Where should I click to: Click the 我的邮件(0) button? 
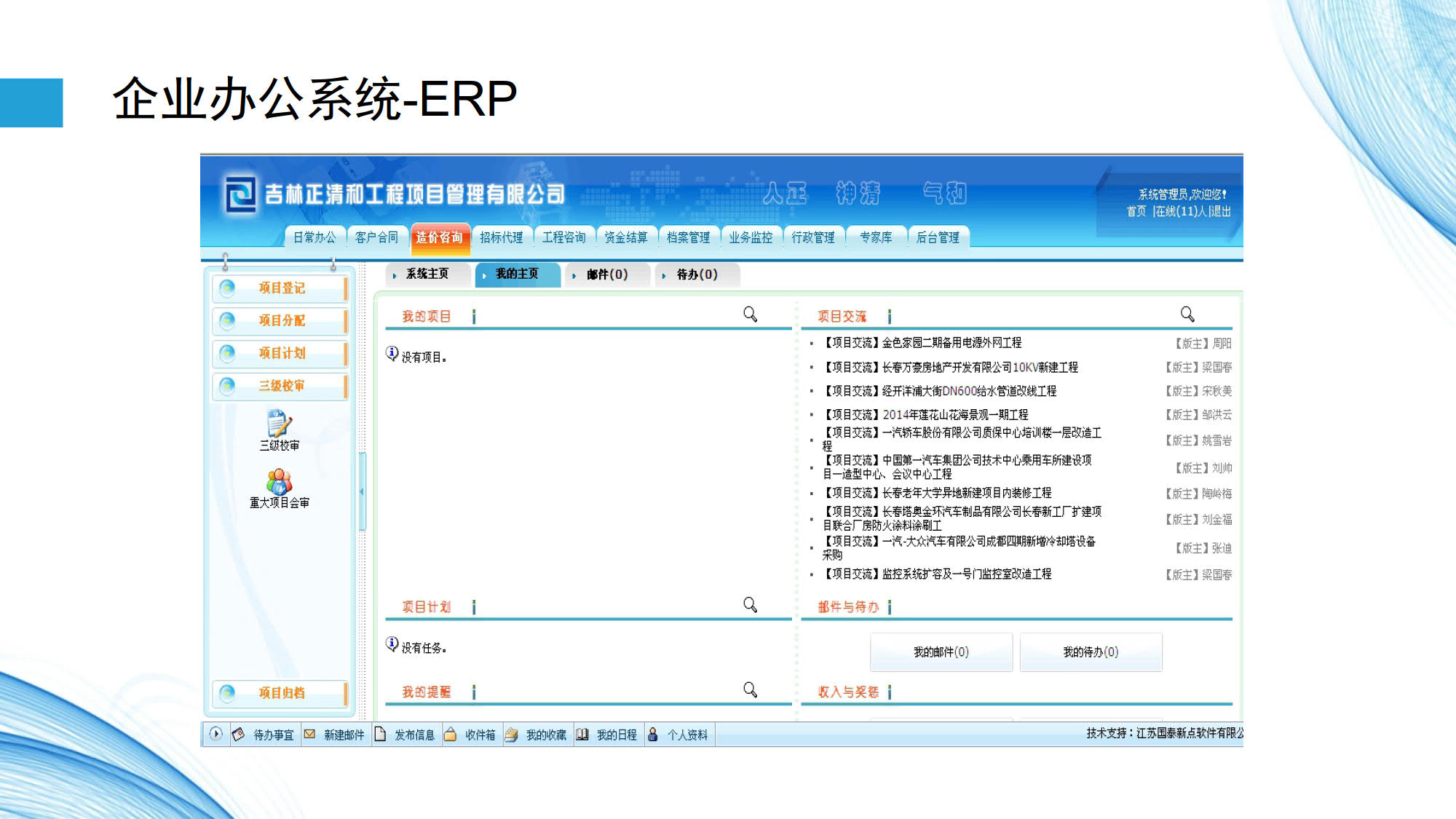[x=941, y=652]
